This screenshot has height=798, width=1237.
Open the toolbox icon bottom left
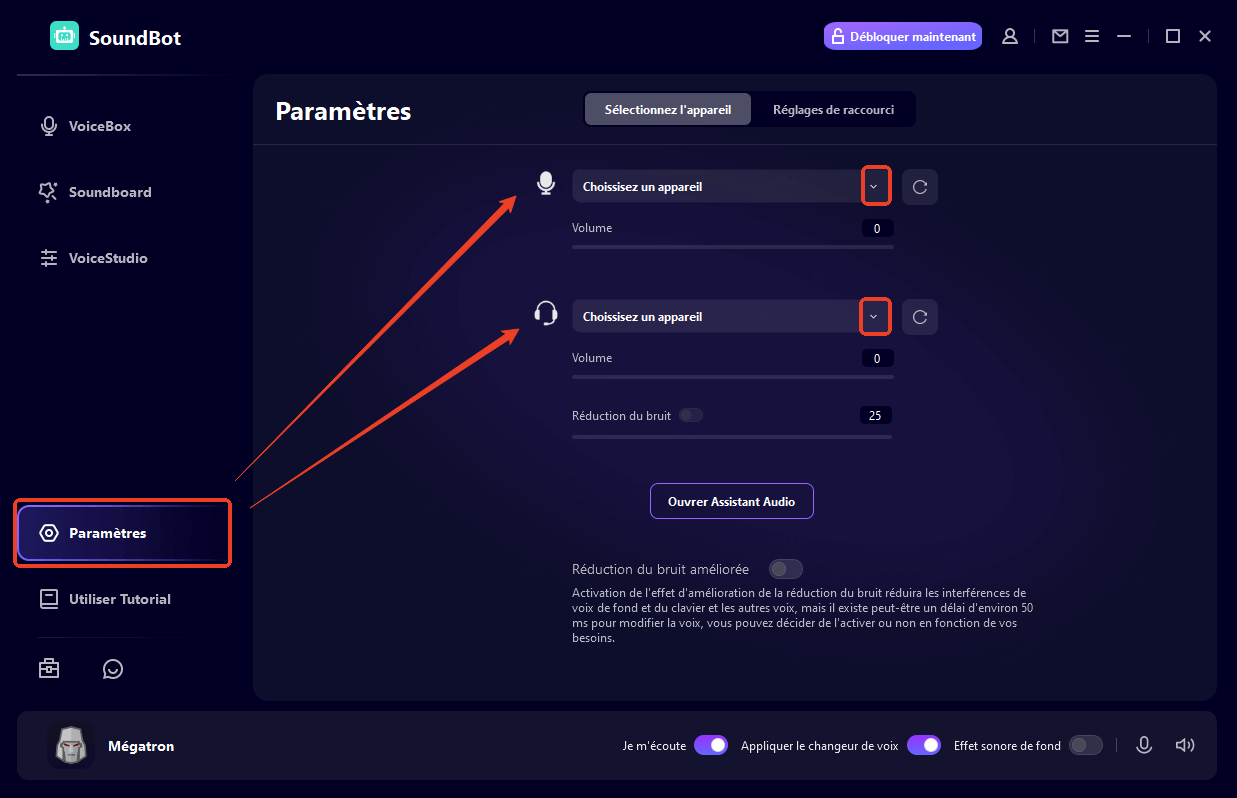[48, 668]
